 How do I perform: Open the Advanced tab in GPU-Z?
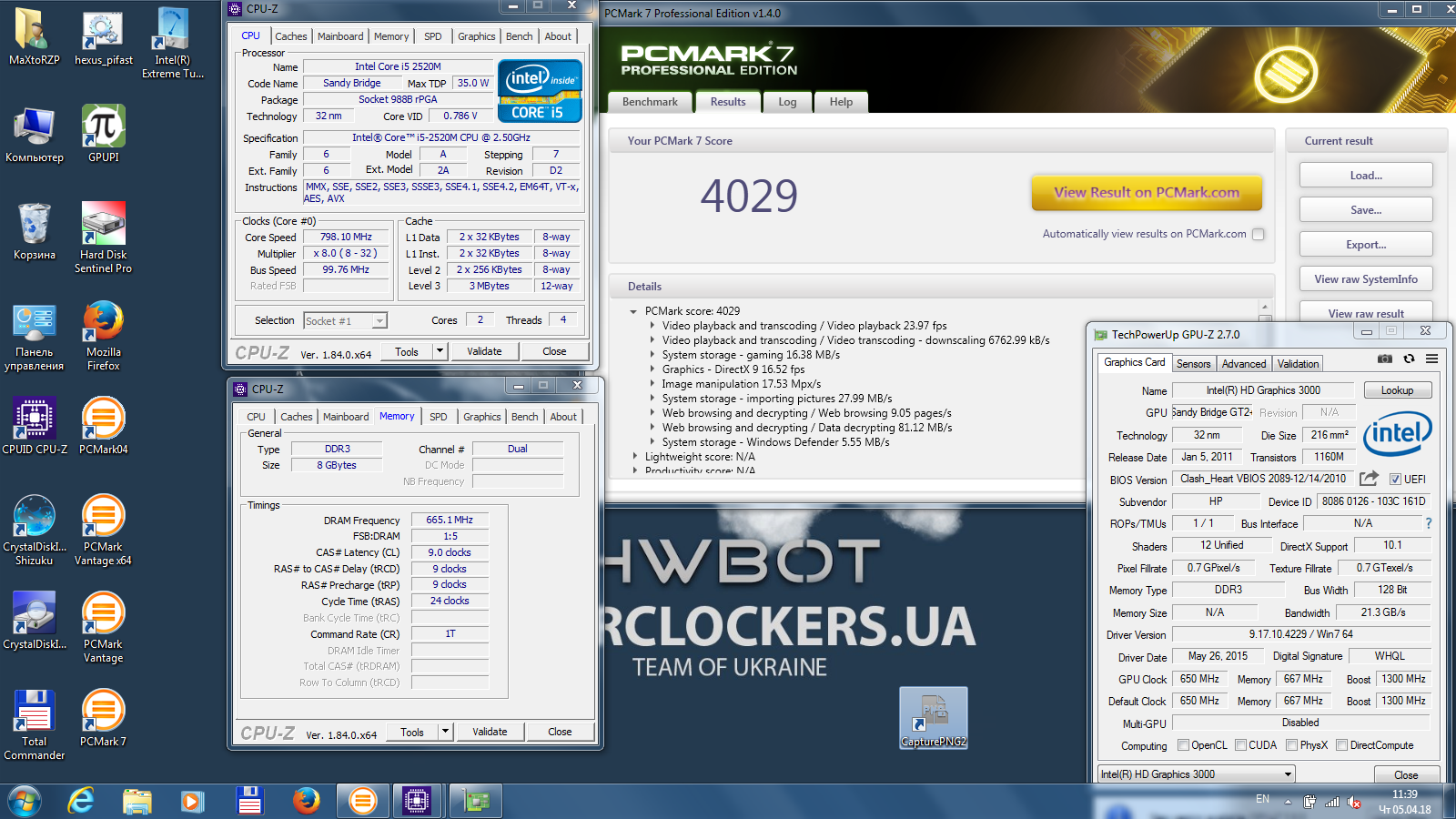1243,364
